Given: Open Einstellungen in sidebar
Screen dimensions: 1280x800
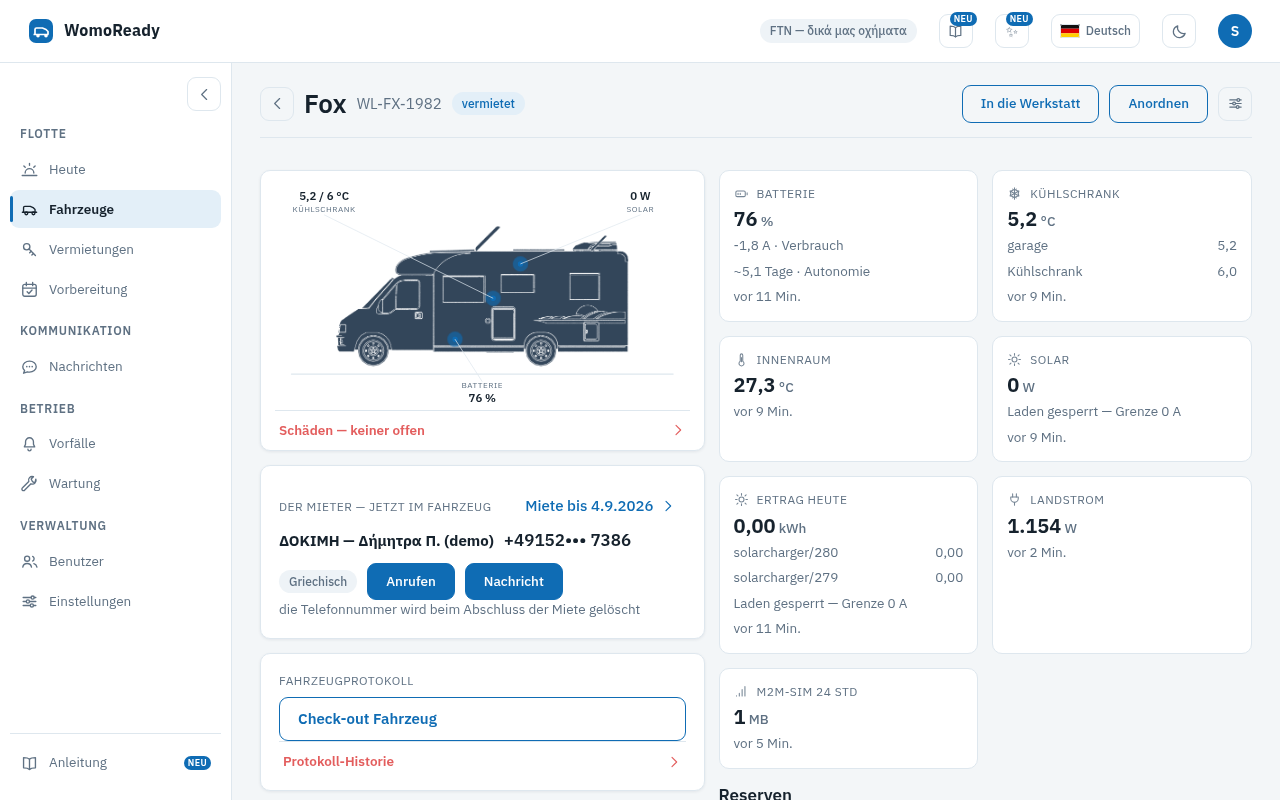Looking at the screenshot, I should pos(115,601).
